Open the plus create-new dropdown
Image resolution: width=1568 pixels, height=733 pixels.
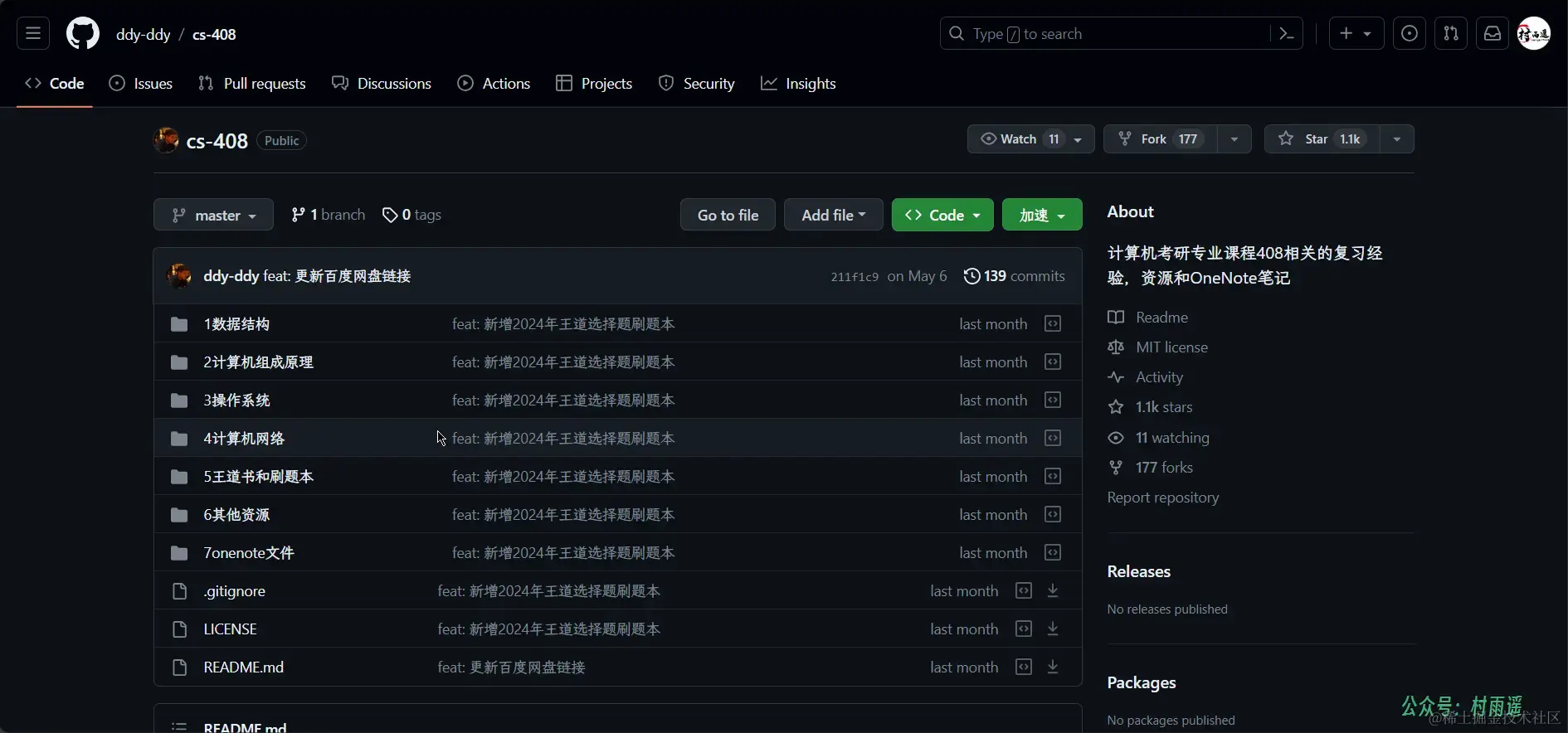coord(1356,34)
